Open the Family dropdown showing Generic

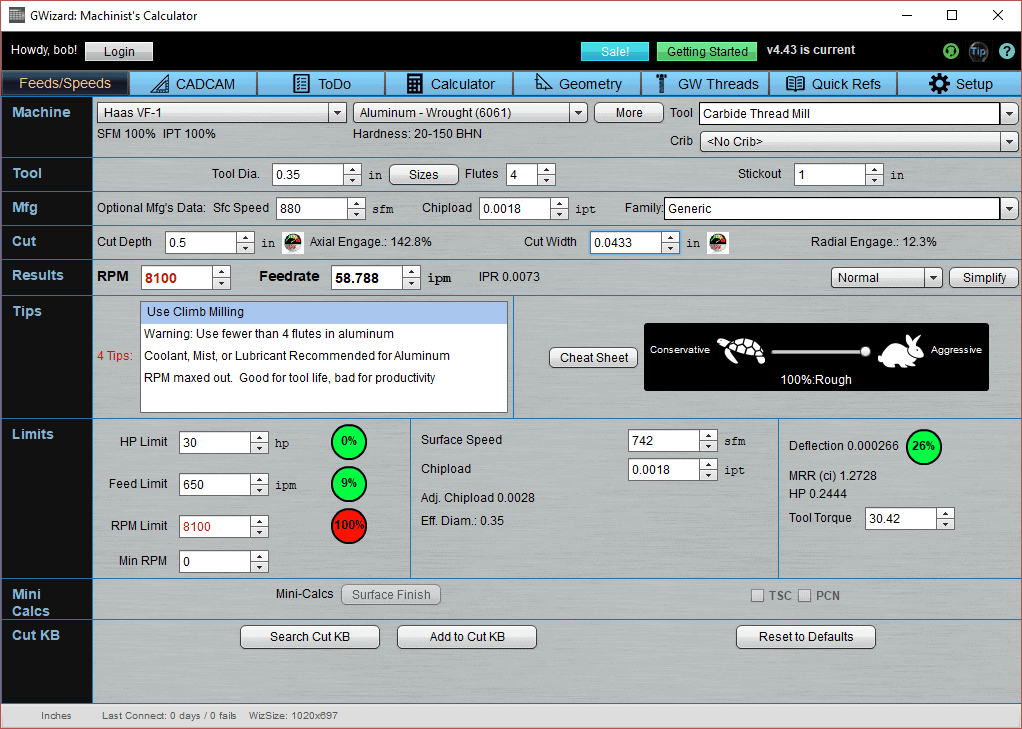[1007, 209]
